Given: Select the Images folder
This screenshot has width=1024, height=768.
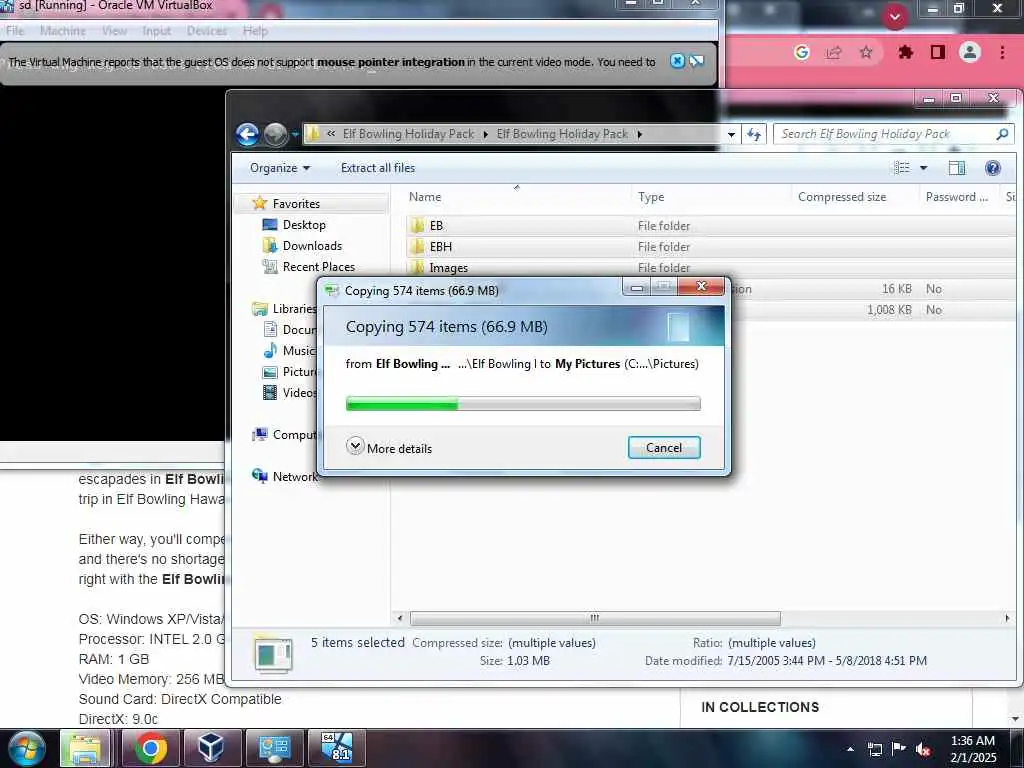Looking at the screenshot, I should 448,267.
